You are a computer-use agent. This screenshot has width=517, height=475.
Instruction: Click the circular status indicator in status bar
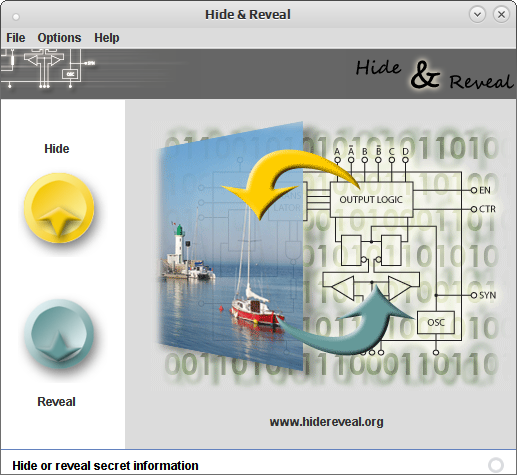(496, 465)
